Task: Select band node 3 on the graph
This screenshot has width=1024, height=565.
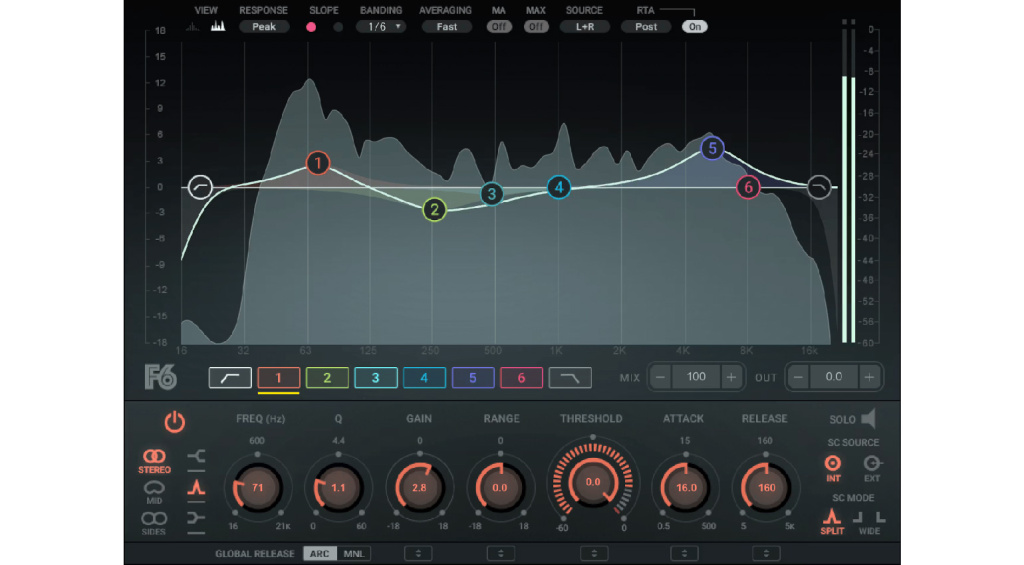Action: (x=492, y=194)
